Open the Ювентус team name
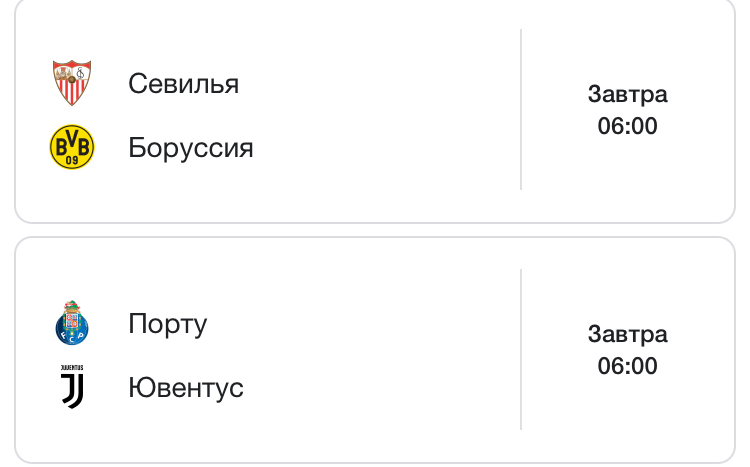The width and height of the screenshot is (750, 467). (185, 388)
